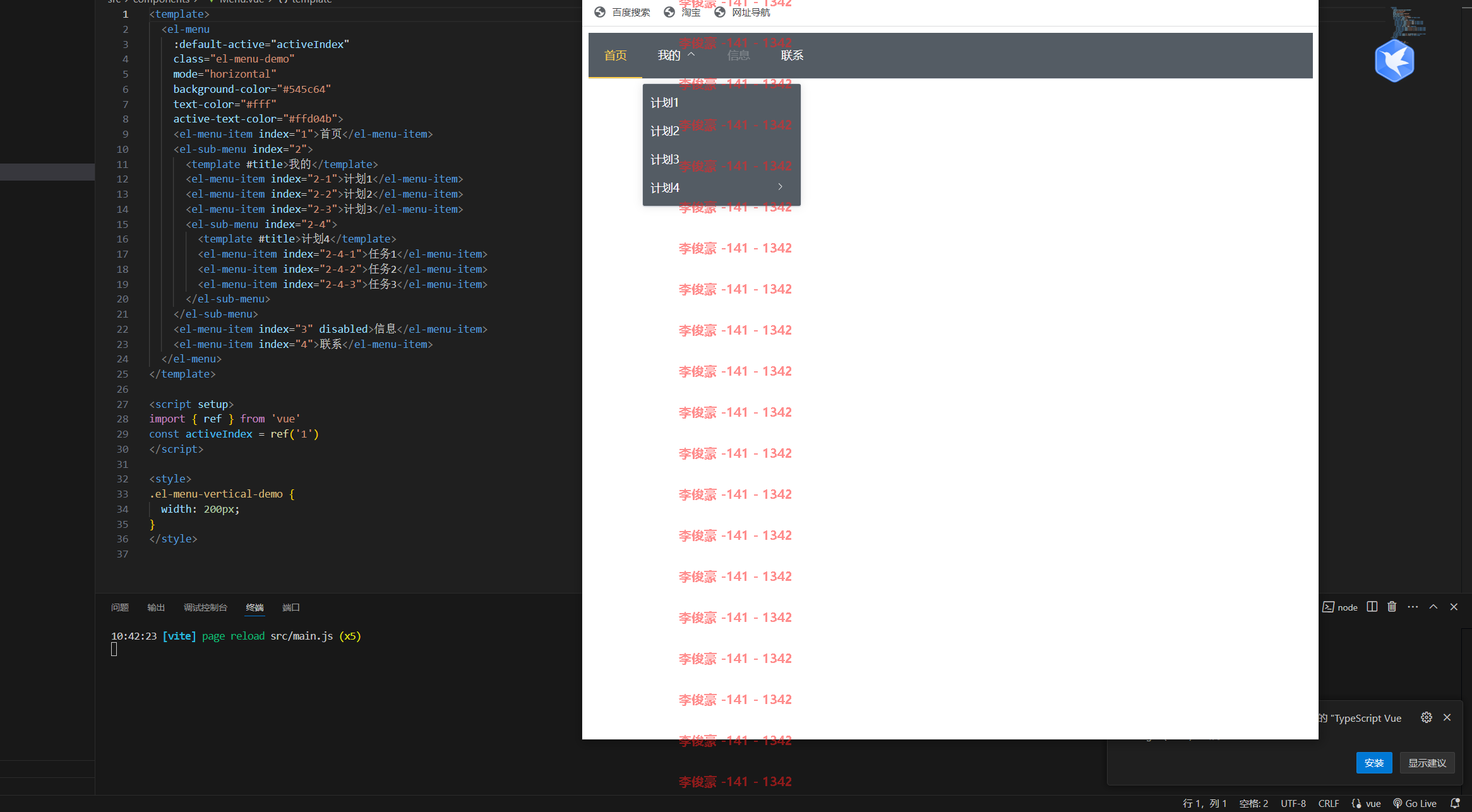Click '<script setup>' on line 27
Image resolution: width=1472 pixels, height=812 pixels.
click(191, 404)
